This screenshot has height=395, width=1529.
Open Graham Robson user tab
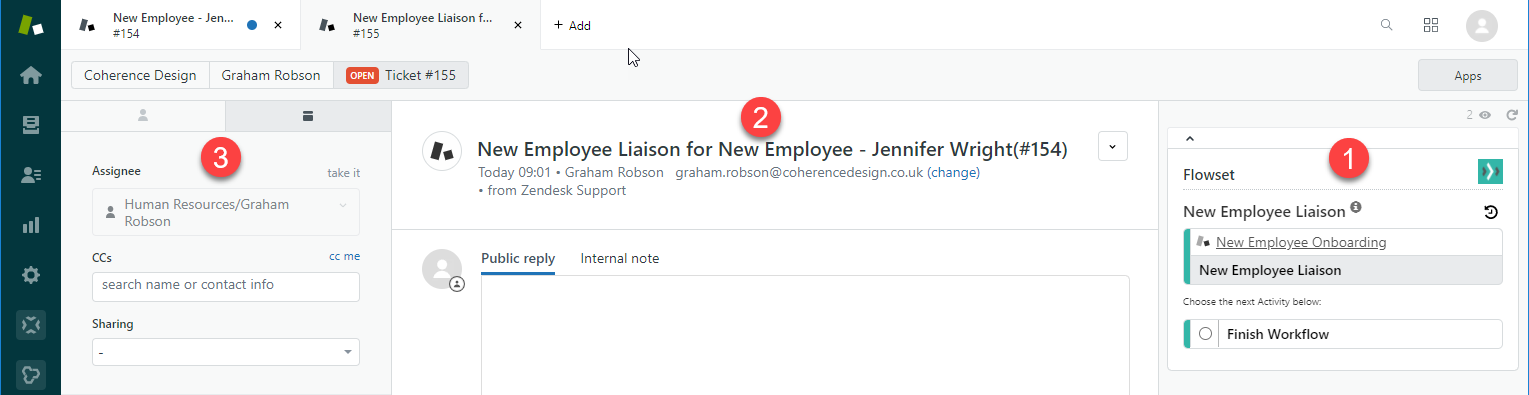point(271,75)
